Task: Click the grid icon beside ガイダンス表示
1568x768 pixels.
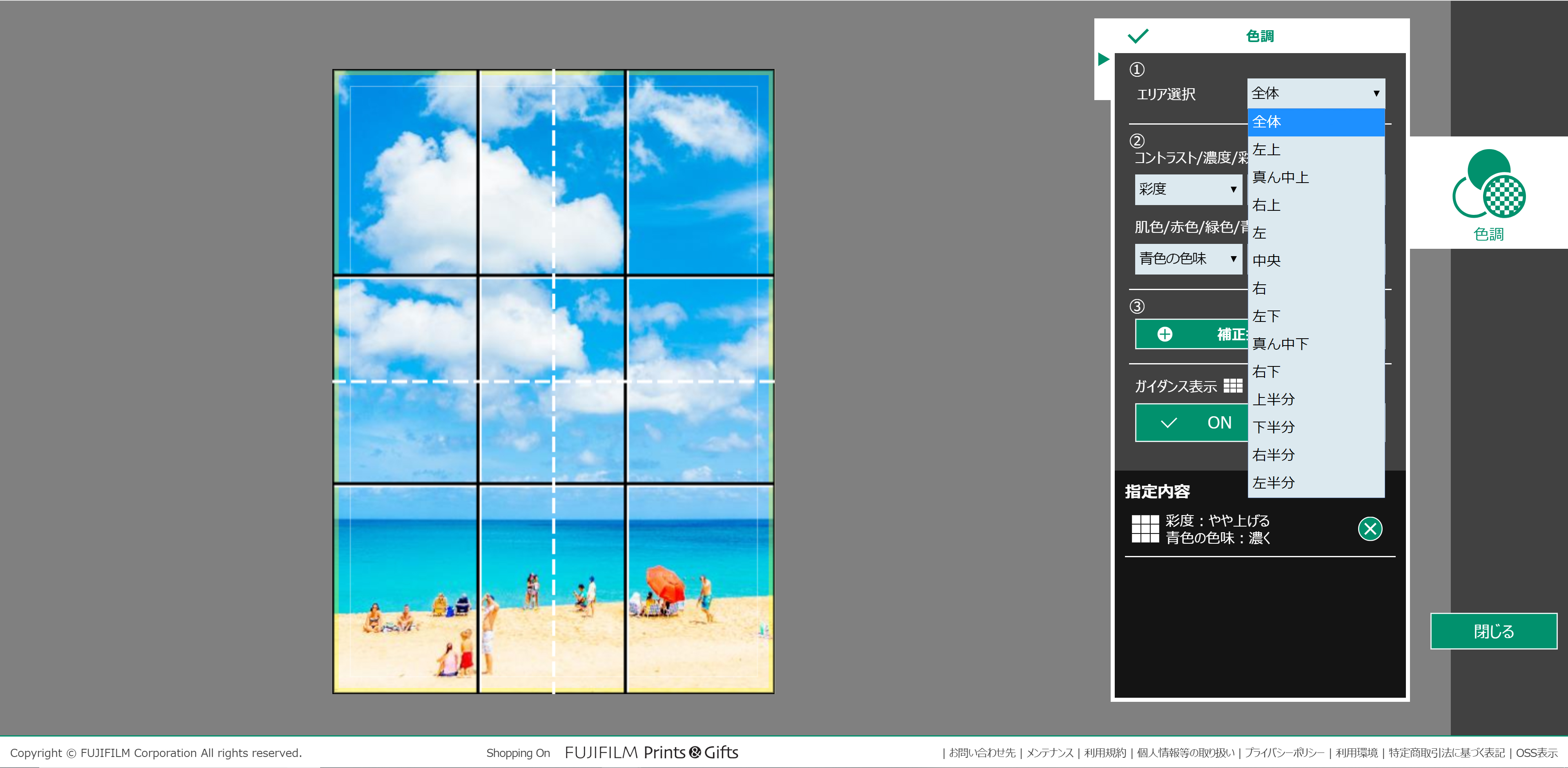Action: tap(1233, 386)
